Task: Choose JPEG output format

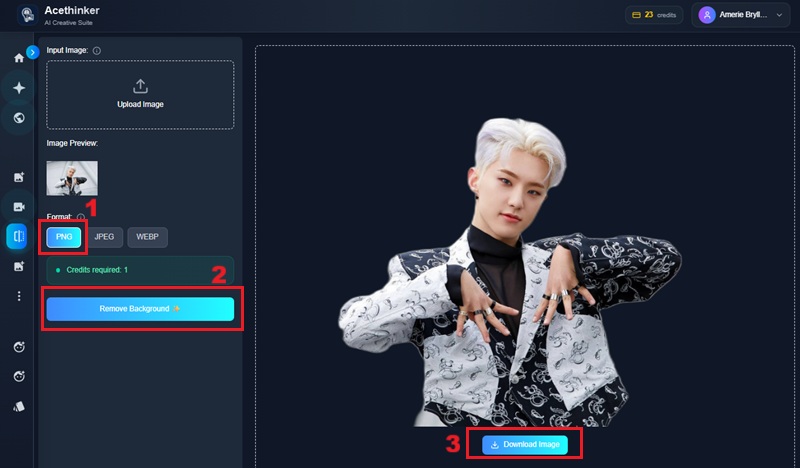Action: point(104,237)
